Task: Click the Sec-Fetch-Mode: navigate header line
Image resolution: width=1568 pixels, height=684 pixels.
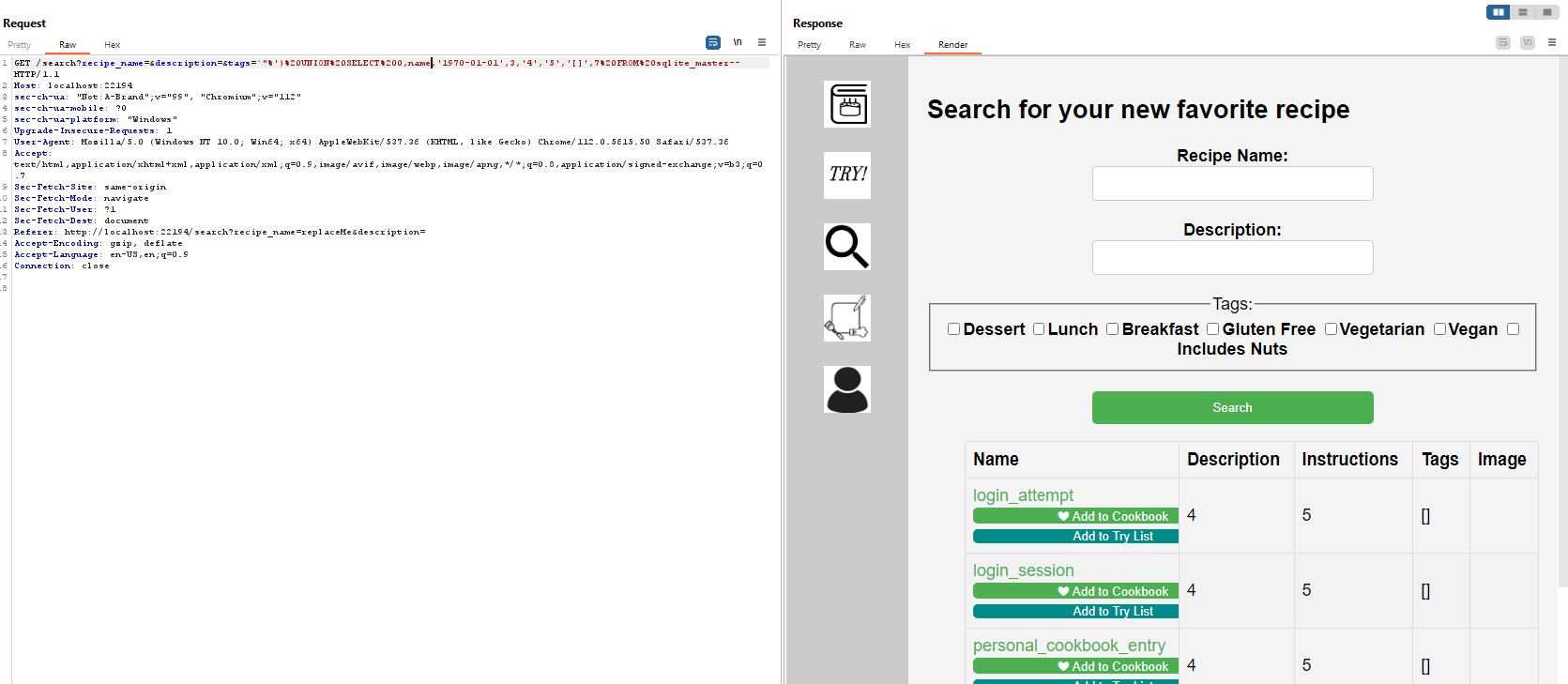Action: point(82,198)
